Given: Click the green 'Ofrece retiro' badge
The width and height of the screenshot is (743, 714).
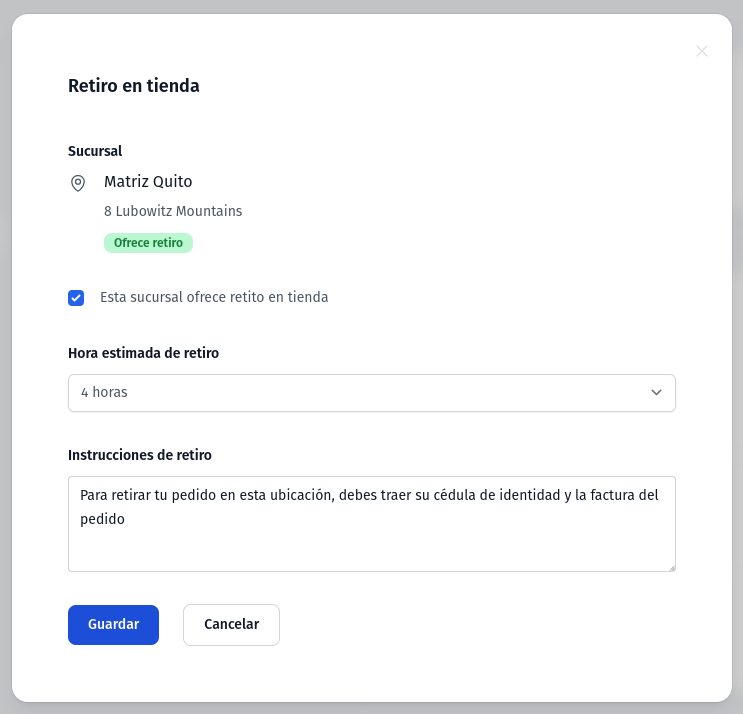Looking at the screenshot, I should coord(148,243).
